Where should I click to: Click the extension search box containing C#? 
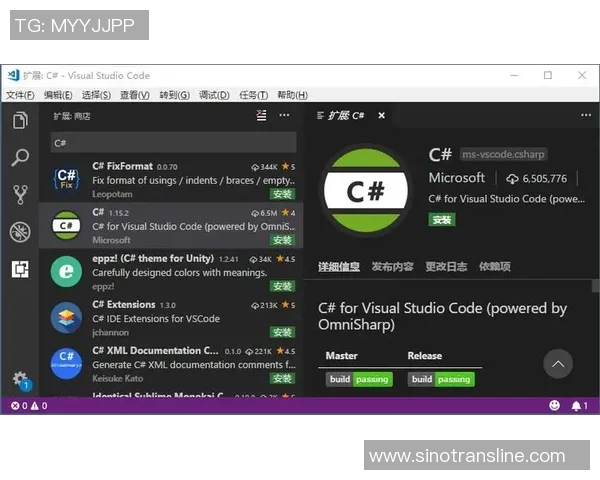tap(173, 143)
